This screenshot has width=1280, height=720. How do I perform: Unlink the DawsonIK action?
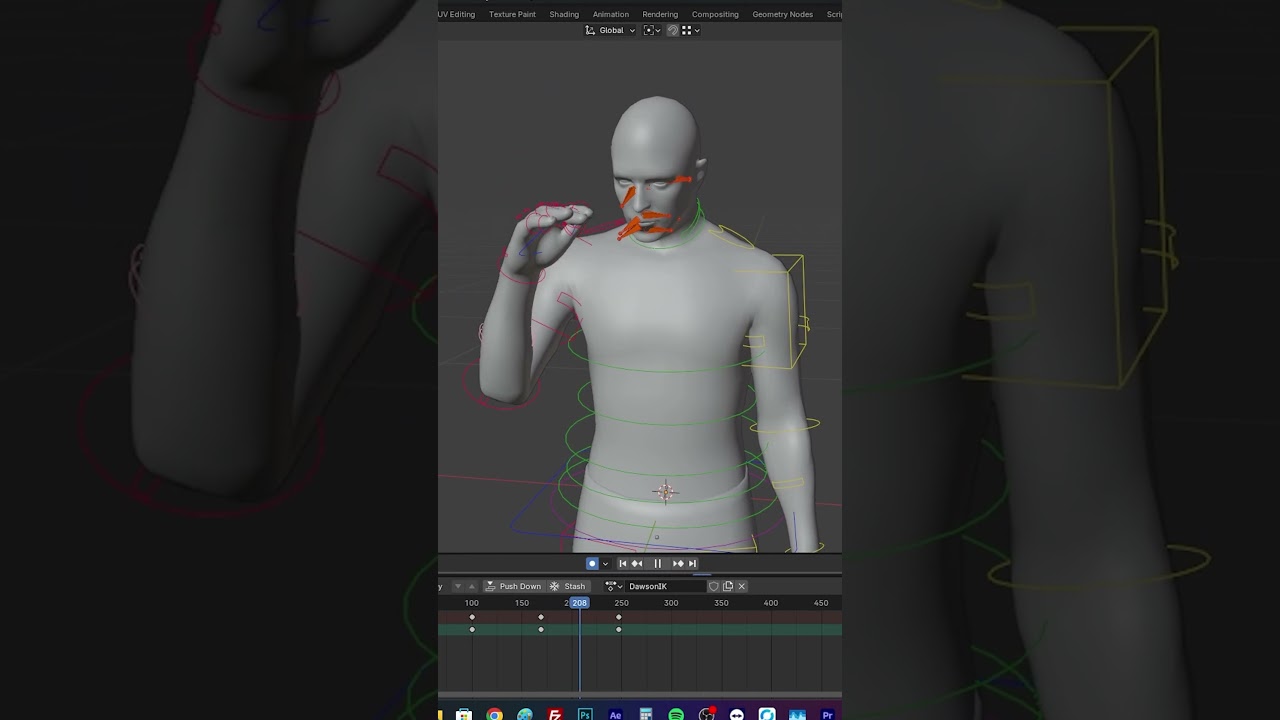(x=741, y=586)
